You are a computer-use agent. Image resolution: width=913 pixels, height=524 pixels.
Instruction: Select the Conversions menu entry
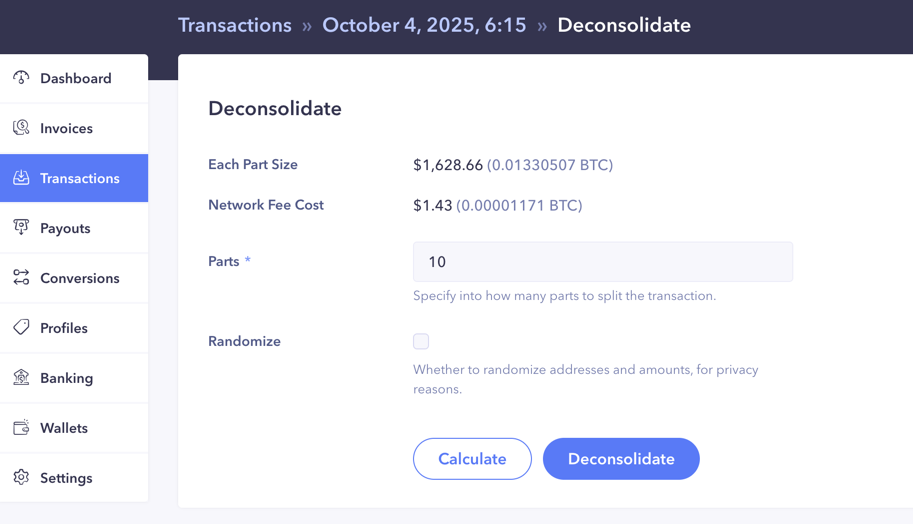pyautogui.click(x=79, y=278)
